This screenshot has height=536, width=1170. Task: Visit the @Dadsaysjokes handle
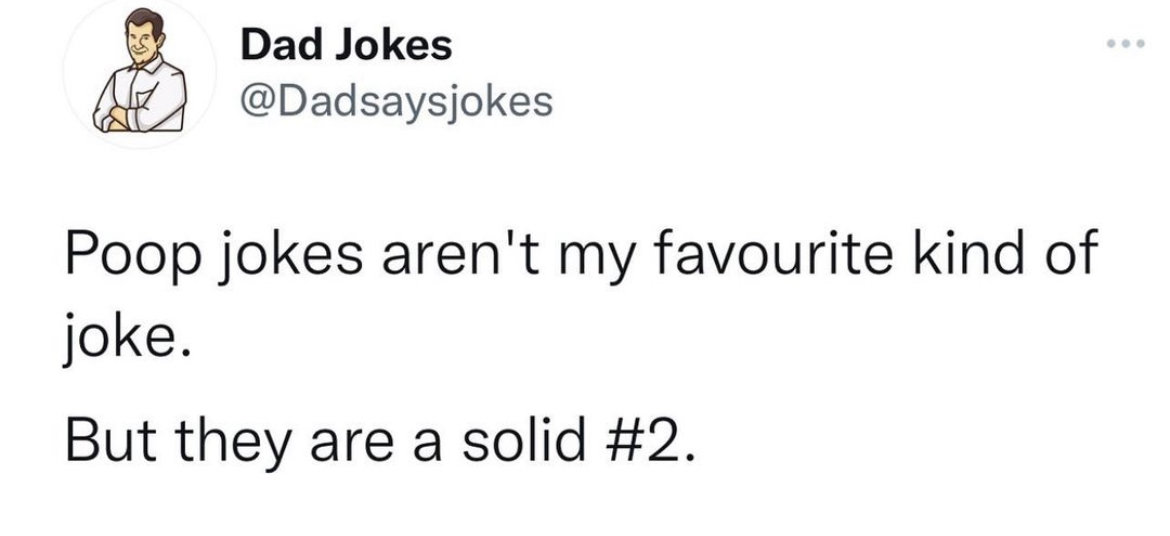(396, 103)
